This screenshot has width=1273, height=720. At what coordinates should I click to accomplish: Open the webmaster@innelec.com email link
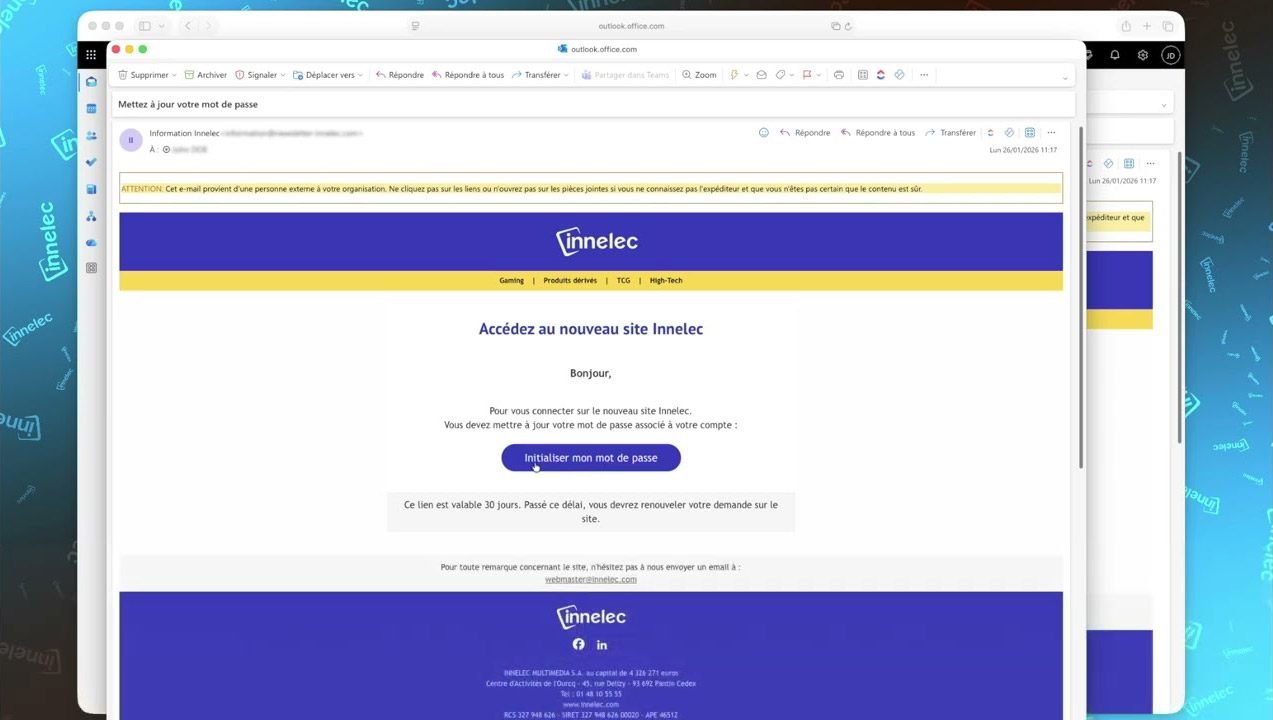[x=590, y=579]
